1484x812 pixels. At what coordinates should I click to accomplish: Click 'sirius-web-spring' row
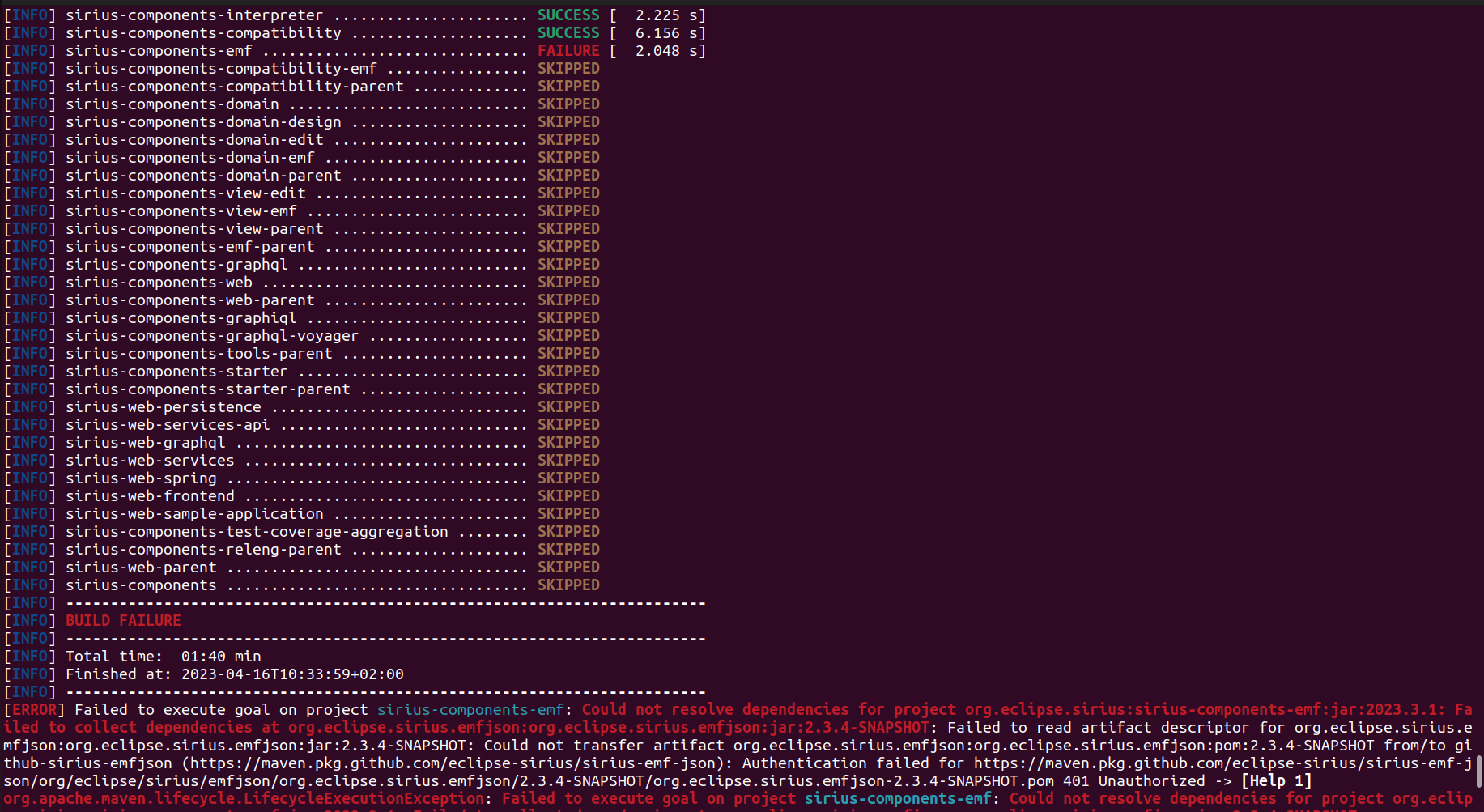(301, 478)
